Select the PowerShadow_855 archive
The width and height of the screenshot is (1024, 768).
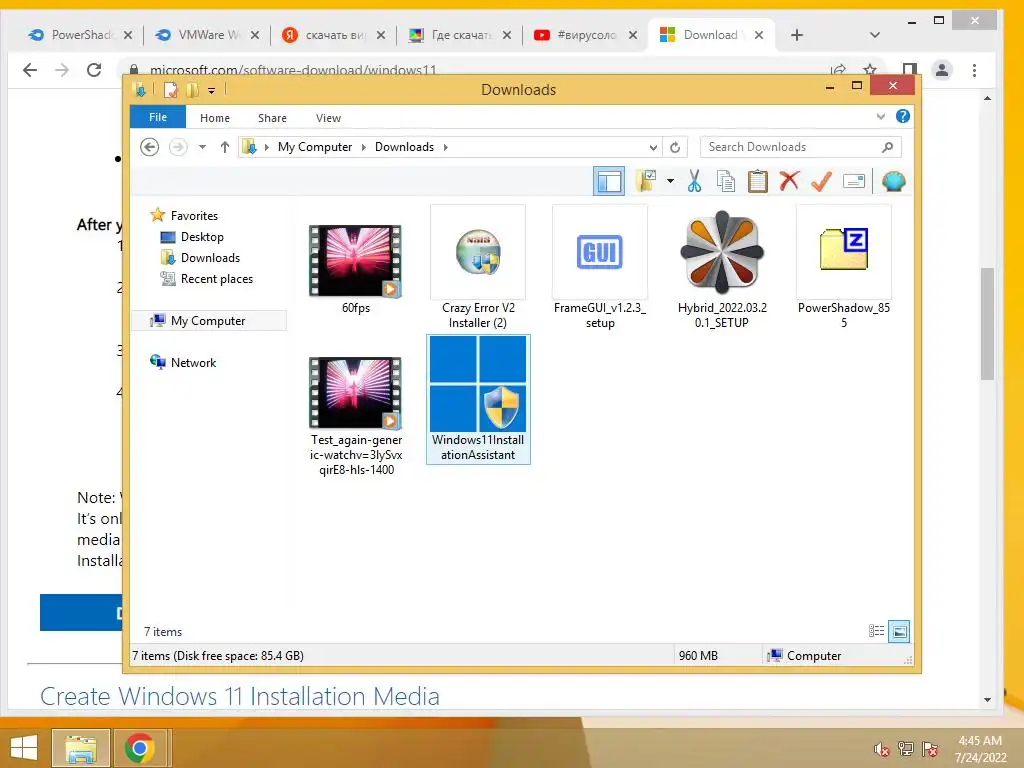[x=844, y=268]
